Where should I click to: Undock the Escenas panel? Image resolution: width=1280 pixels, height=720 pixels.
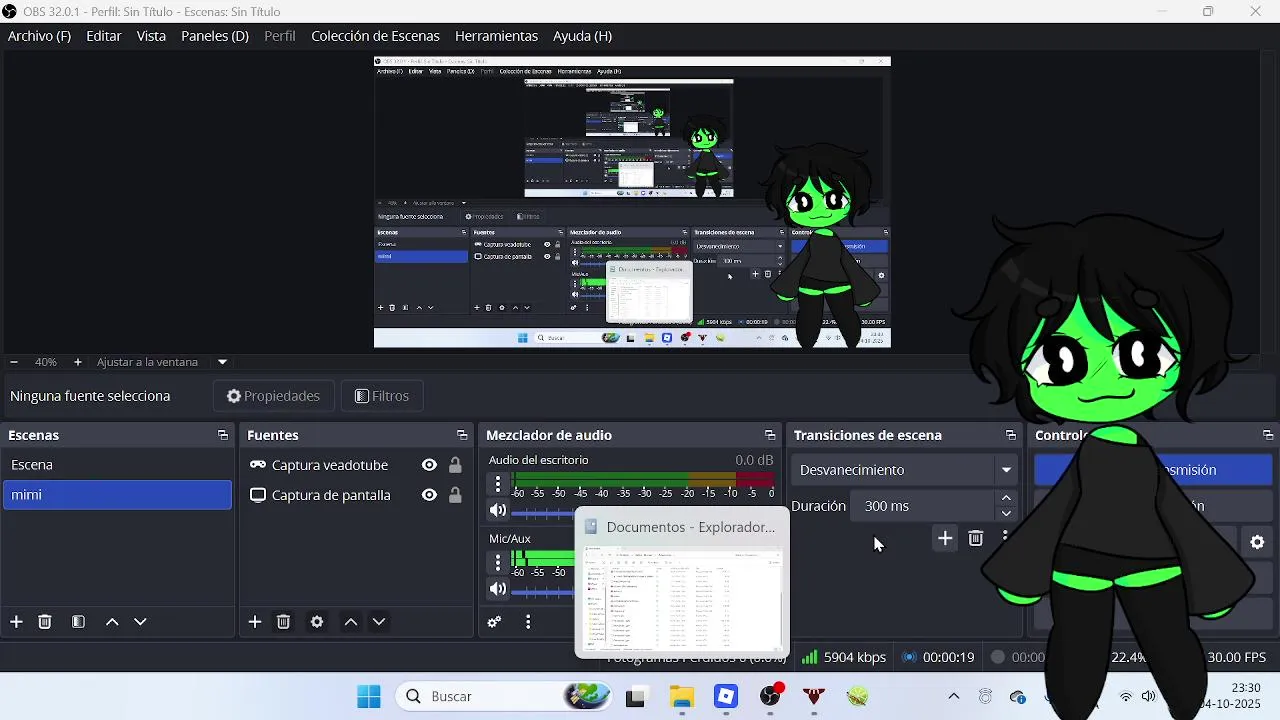(223, 435)
